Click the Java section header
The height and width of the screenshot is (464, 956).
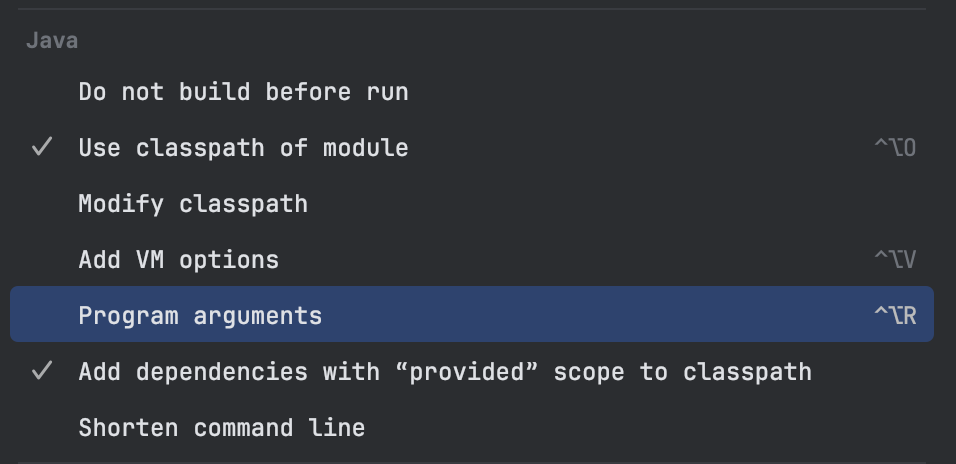click(52, 41)
